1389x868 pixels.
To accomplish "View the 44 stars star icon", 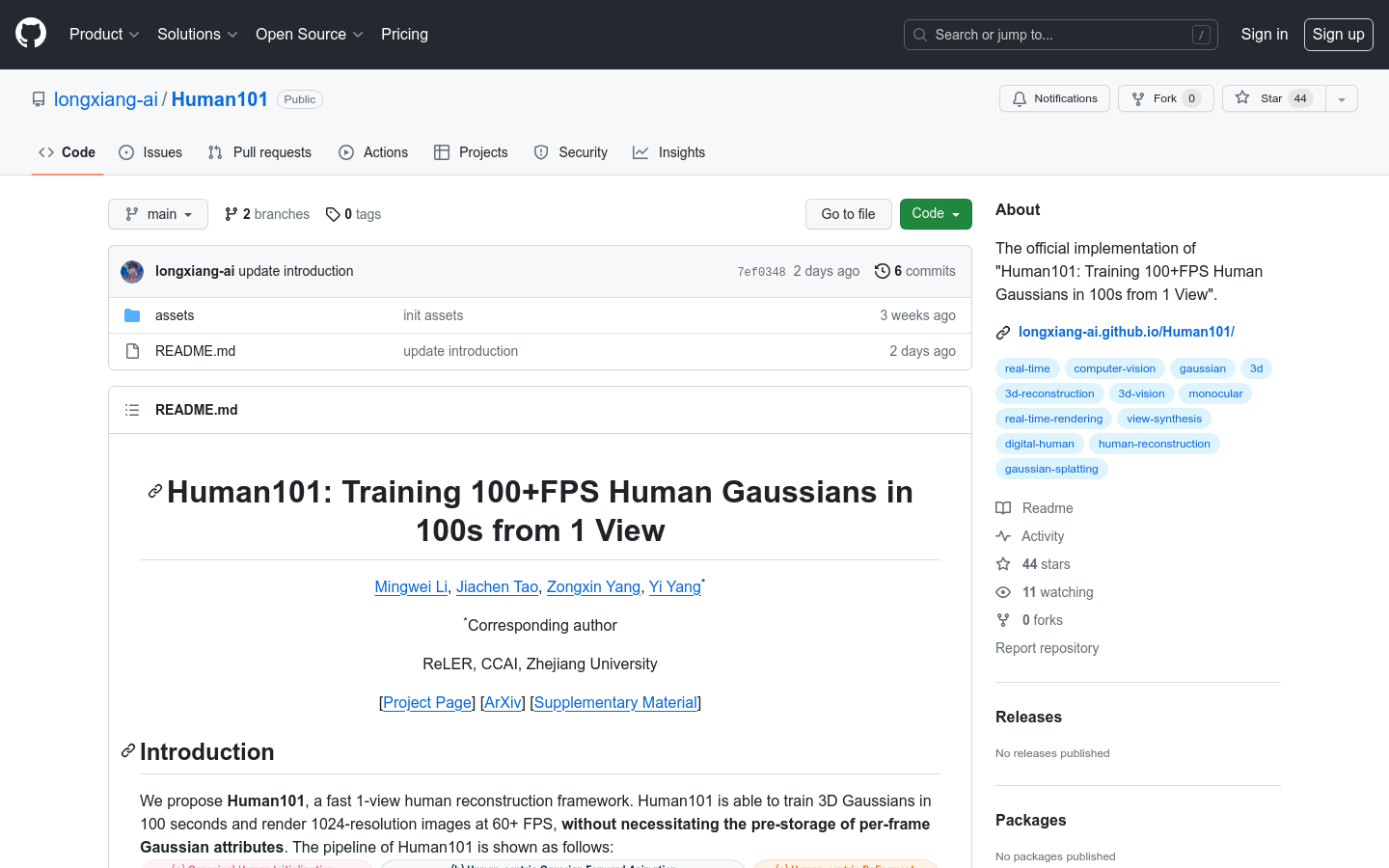I will tap(1003, 564).
